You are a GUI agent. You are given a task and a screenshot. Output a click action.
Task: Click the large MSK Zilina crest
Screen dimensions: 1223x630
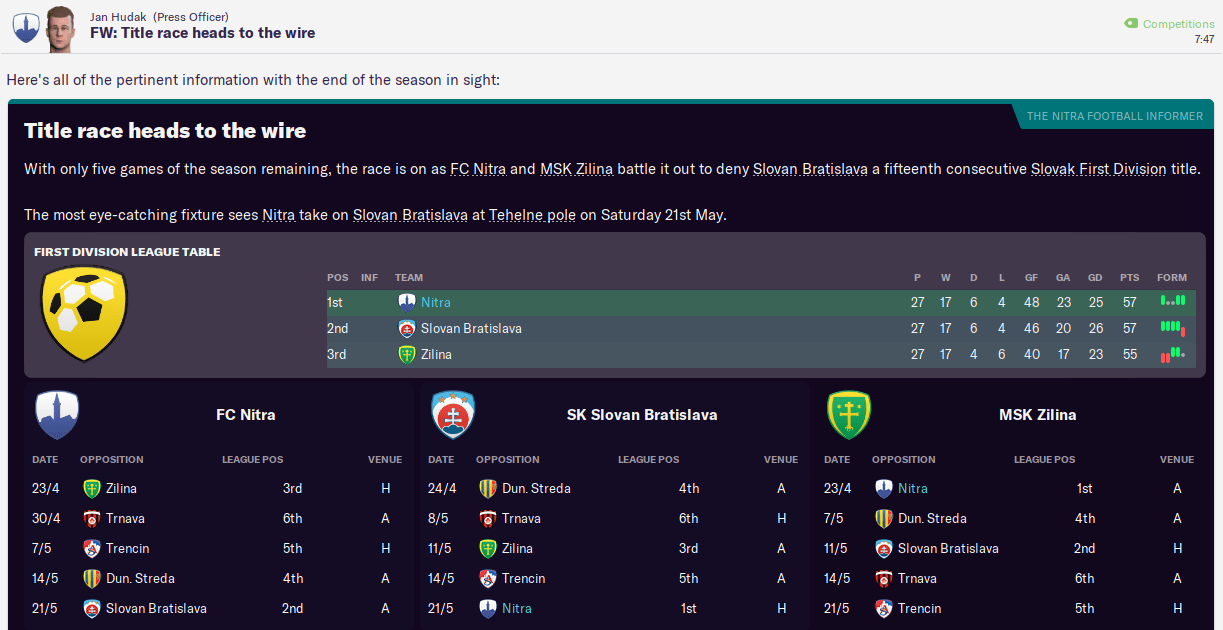[x=849, y=415]
